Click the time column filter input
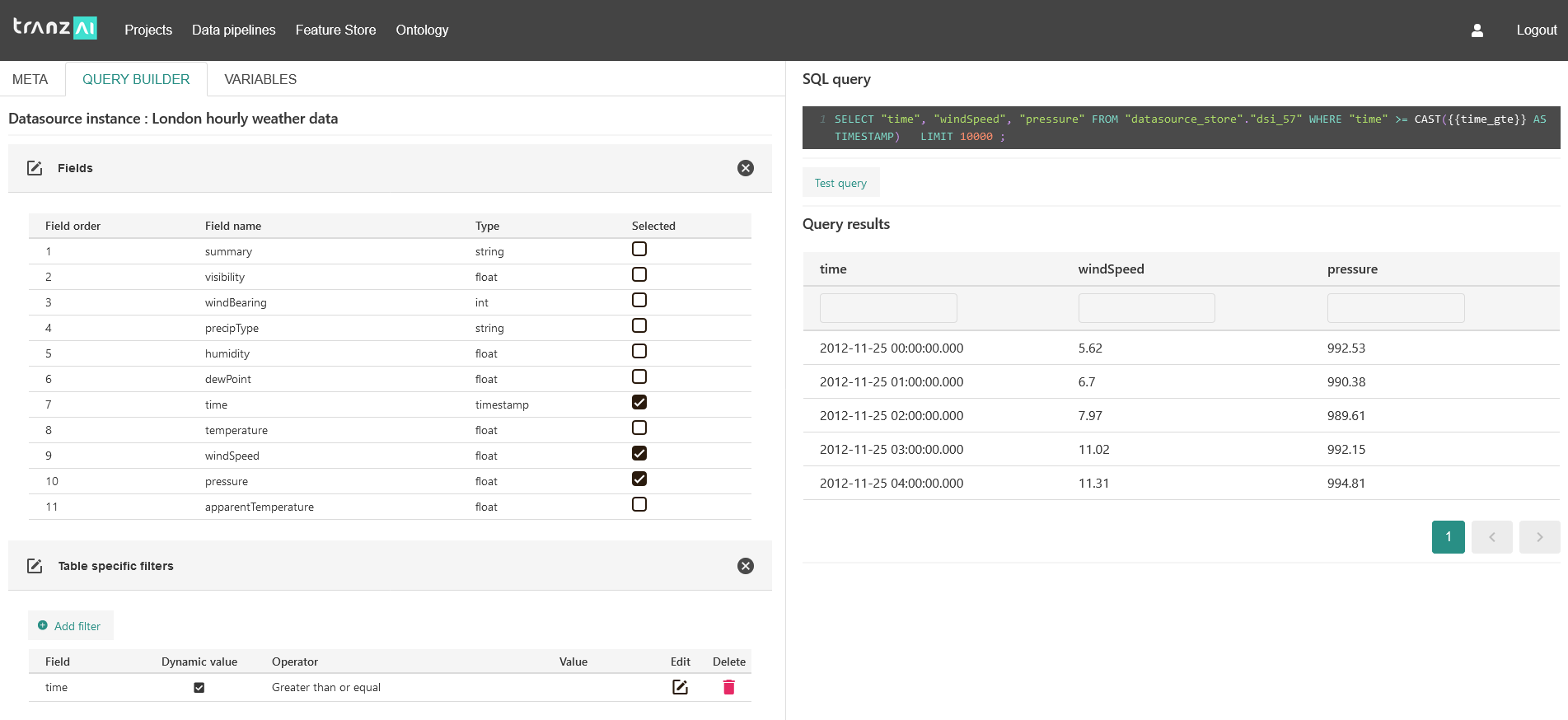1568x720 pixels. click(x=888, y=308)
